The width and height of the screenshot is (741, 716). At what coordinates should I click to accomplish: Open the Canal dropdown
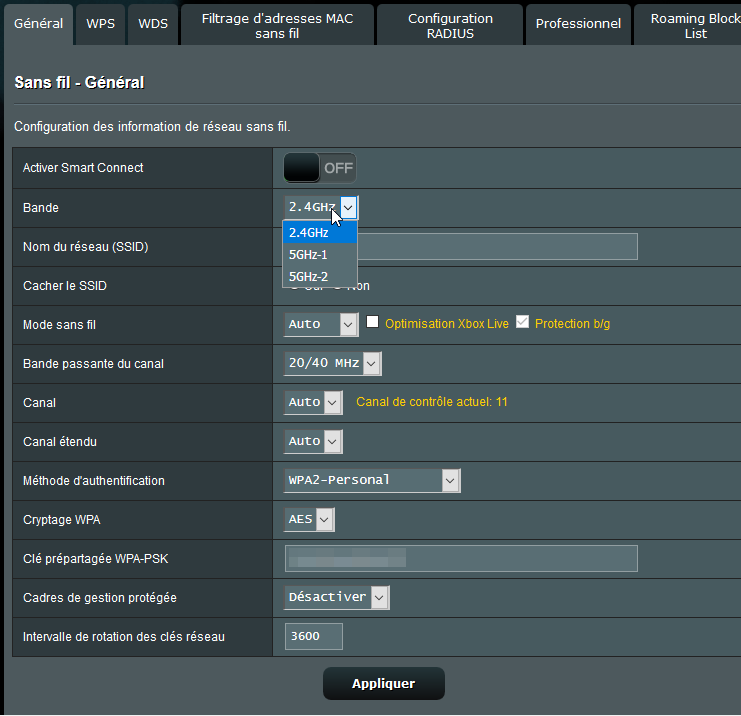pos(313,403)
